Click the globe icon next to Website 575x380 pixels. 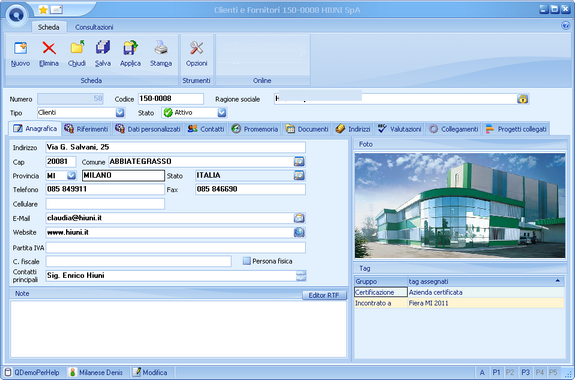click(299, 232)
